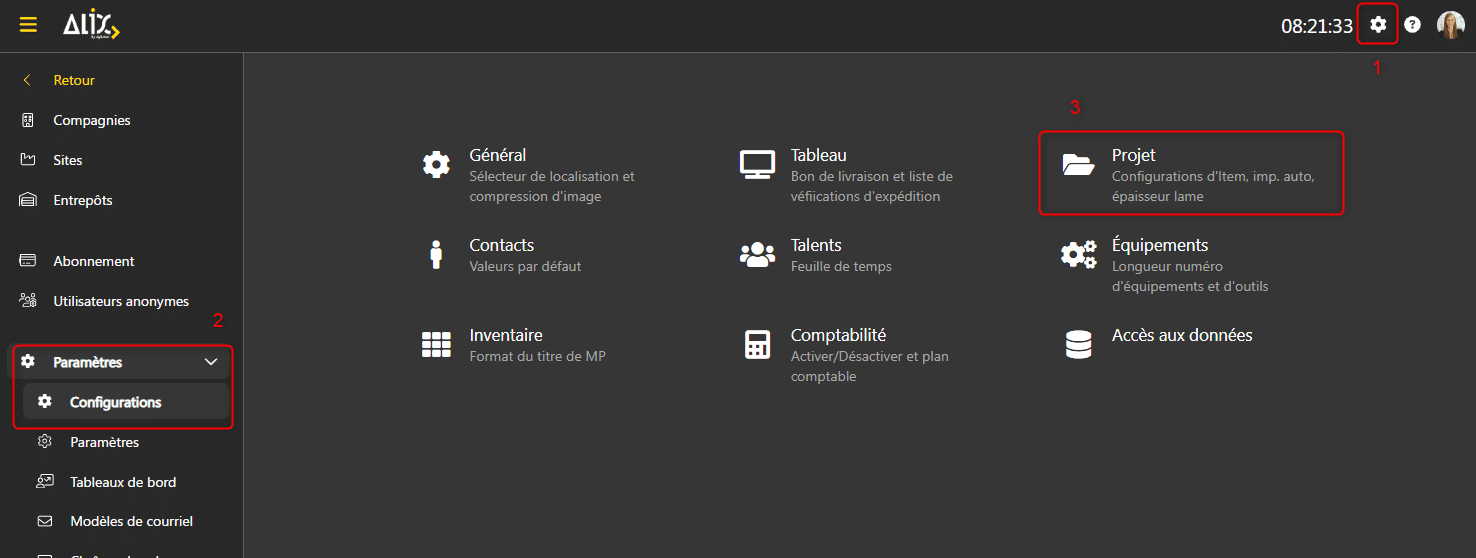Click the settings gear in top bar
This screenshot has height=558, width=1476.
point(1378,25)
